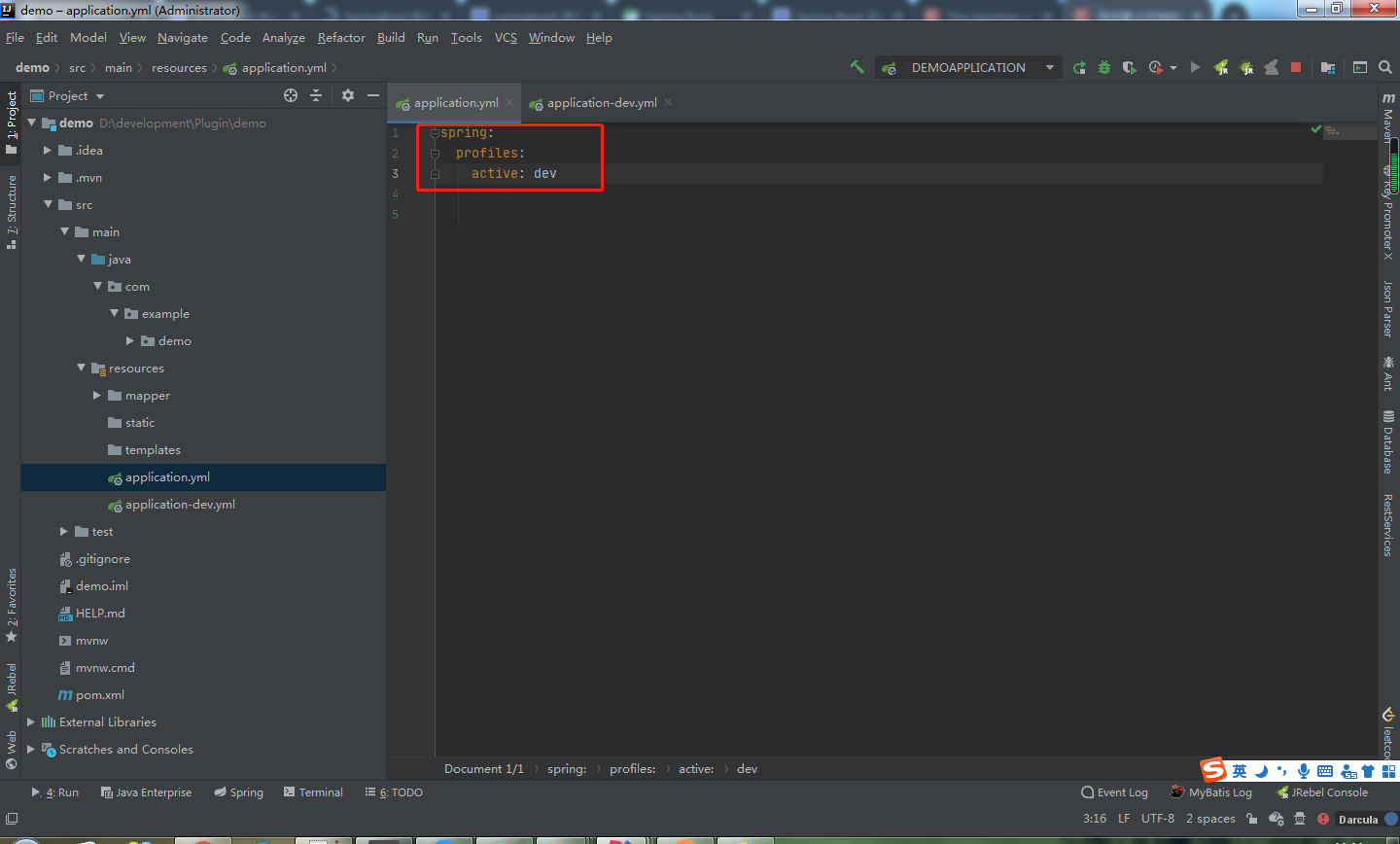Click the green Debug bug icon
This screenshot has width=1400, height=844.
point(1104,67)
